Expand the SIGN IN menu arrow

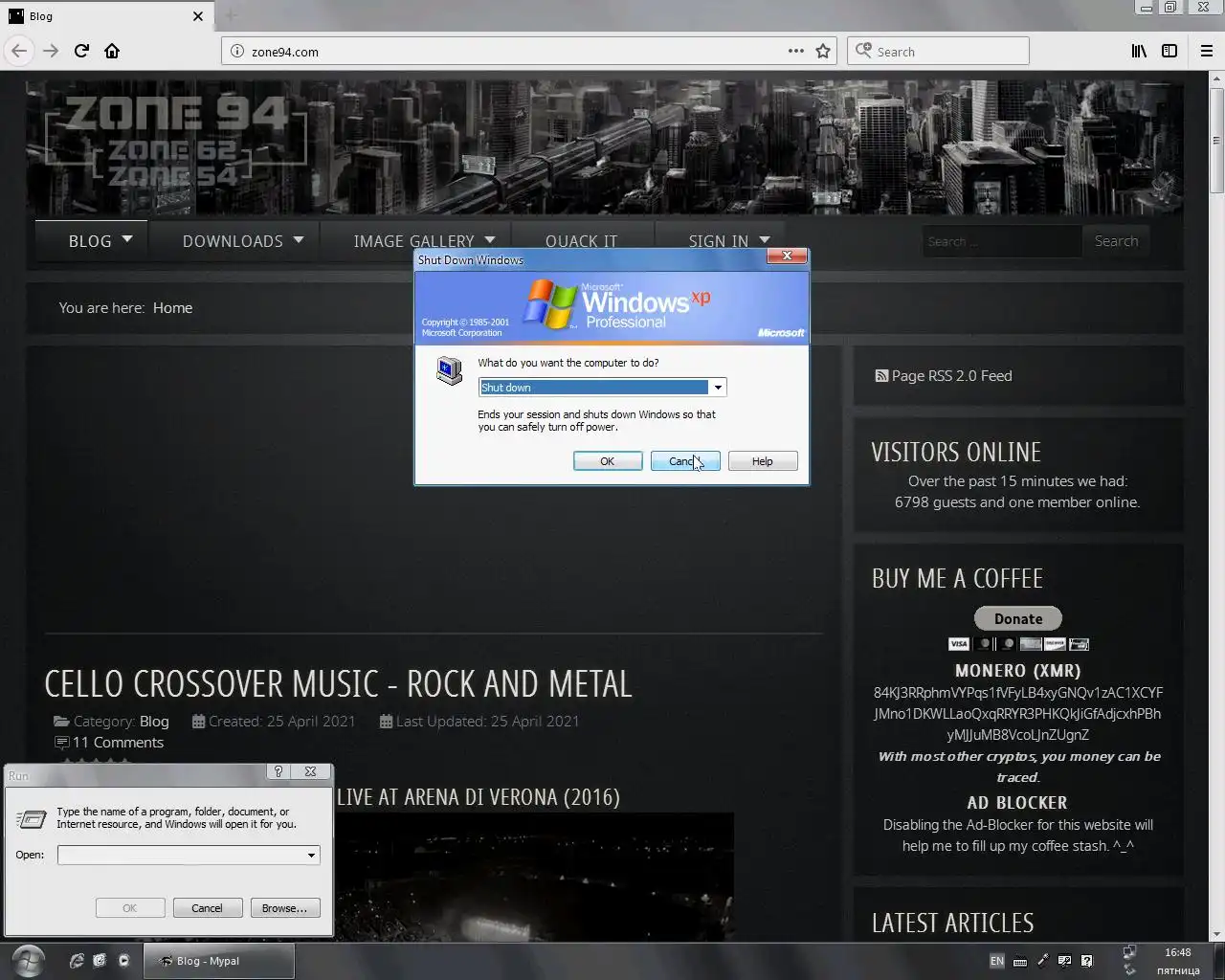click(x=765, y=239)
